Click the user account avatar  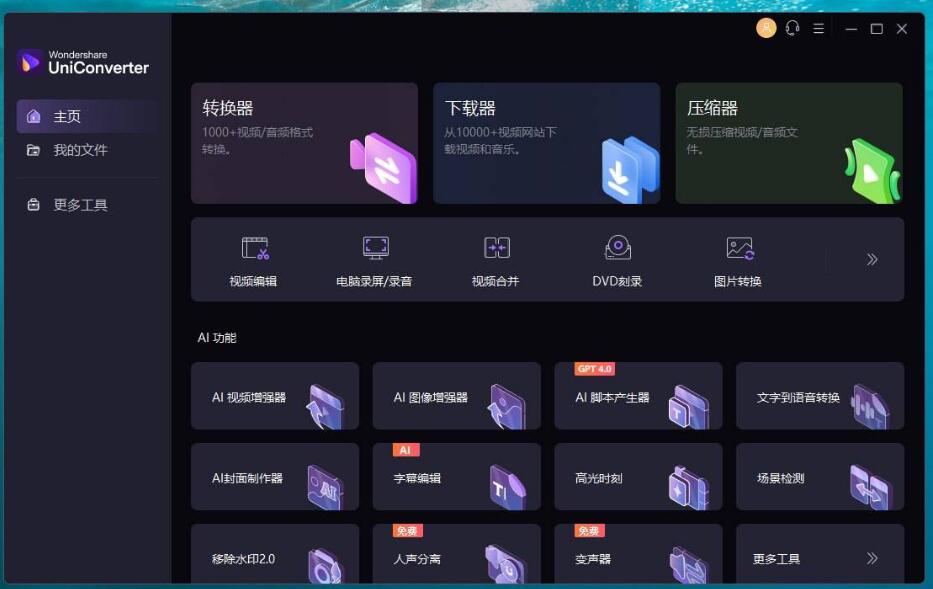pyautogui.click(x=767, y=28)
